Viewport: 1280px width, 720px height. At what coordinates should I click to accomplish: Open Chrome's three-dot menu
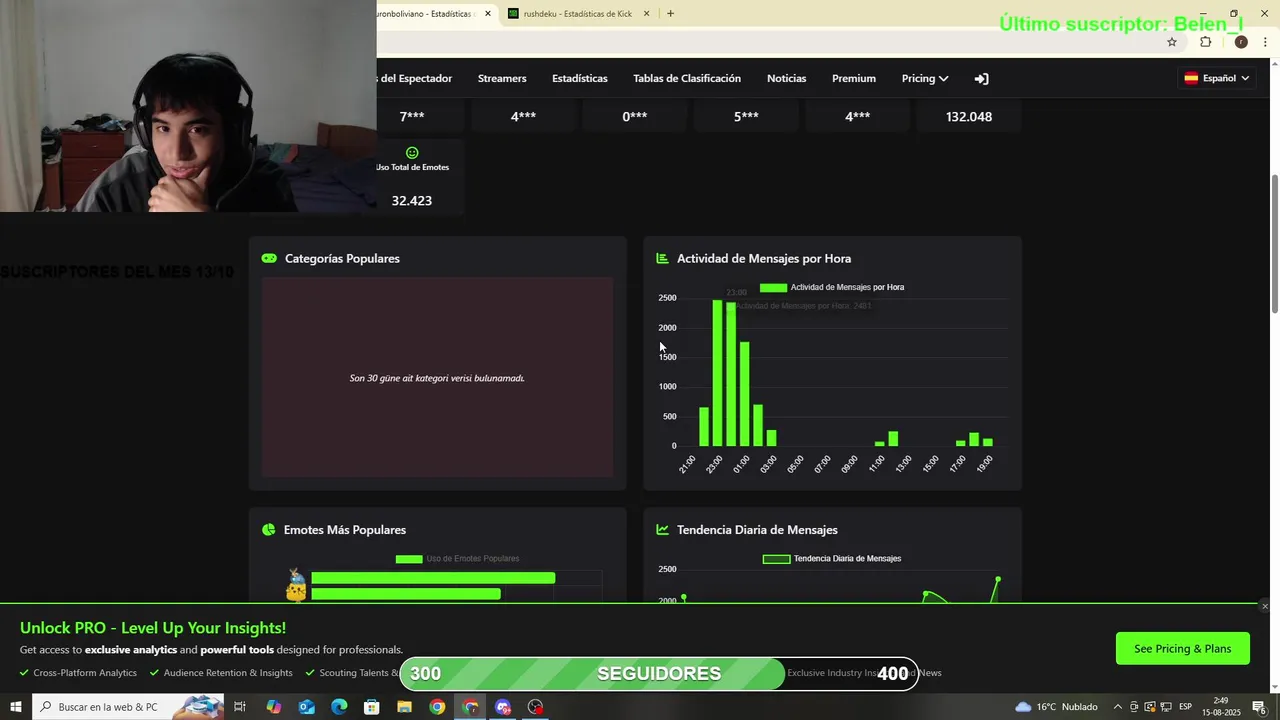1266,42
